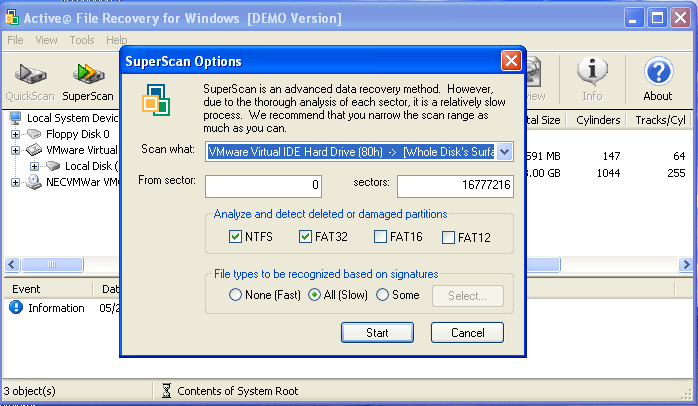The height and width of the screenshot is (406, 698).
Task: Enable the FAT12 checkbox
Action: 448,237
